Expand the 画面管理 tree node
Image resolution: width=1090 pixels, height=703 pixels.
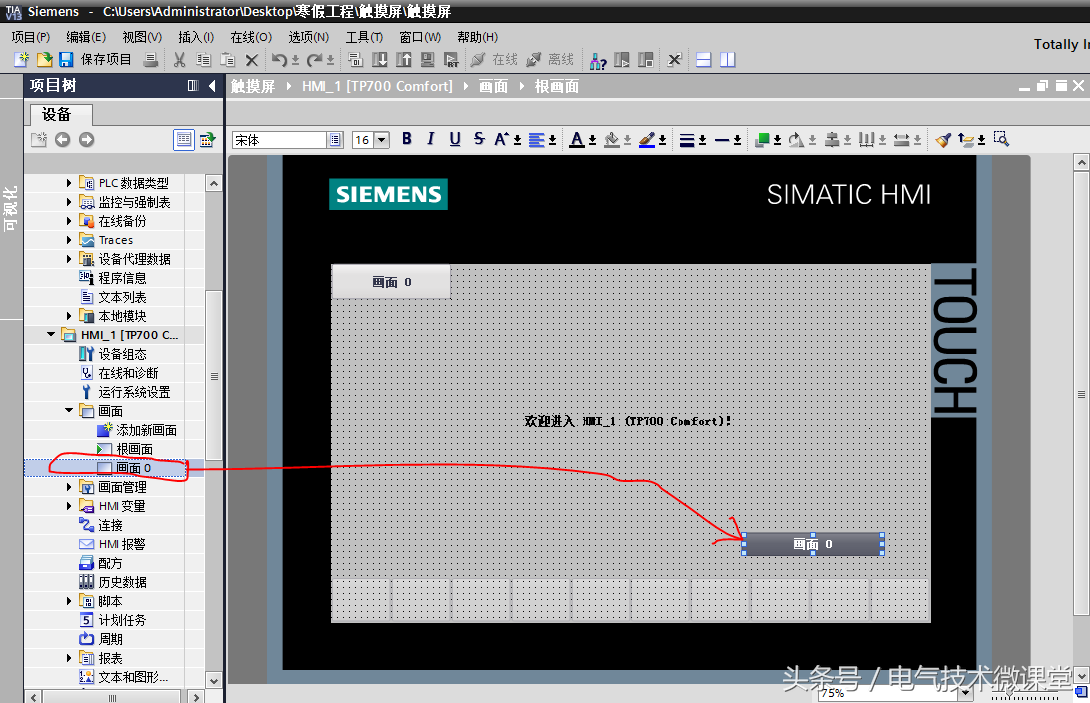(69, 487)
